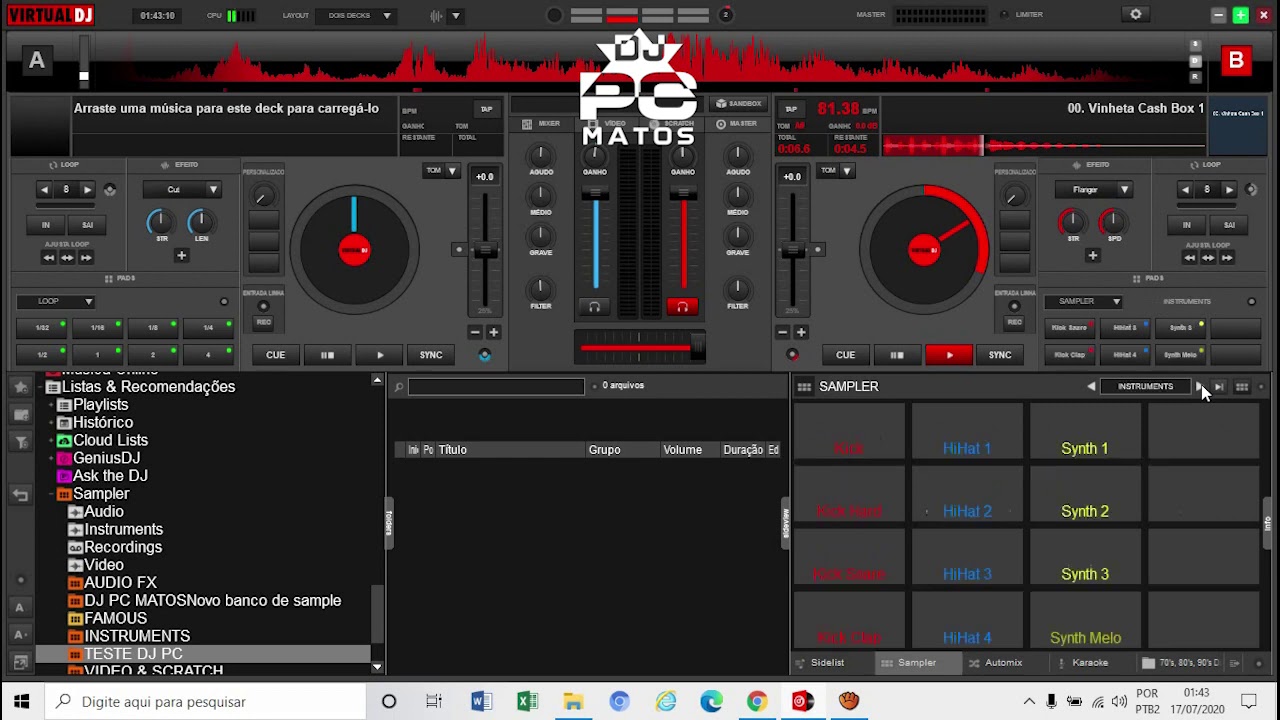The image size is (1280, 720).
Task: Click the CUE button on deck A
Action: coord(275,355)
